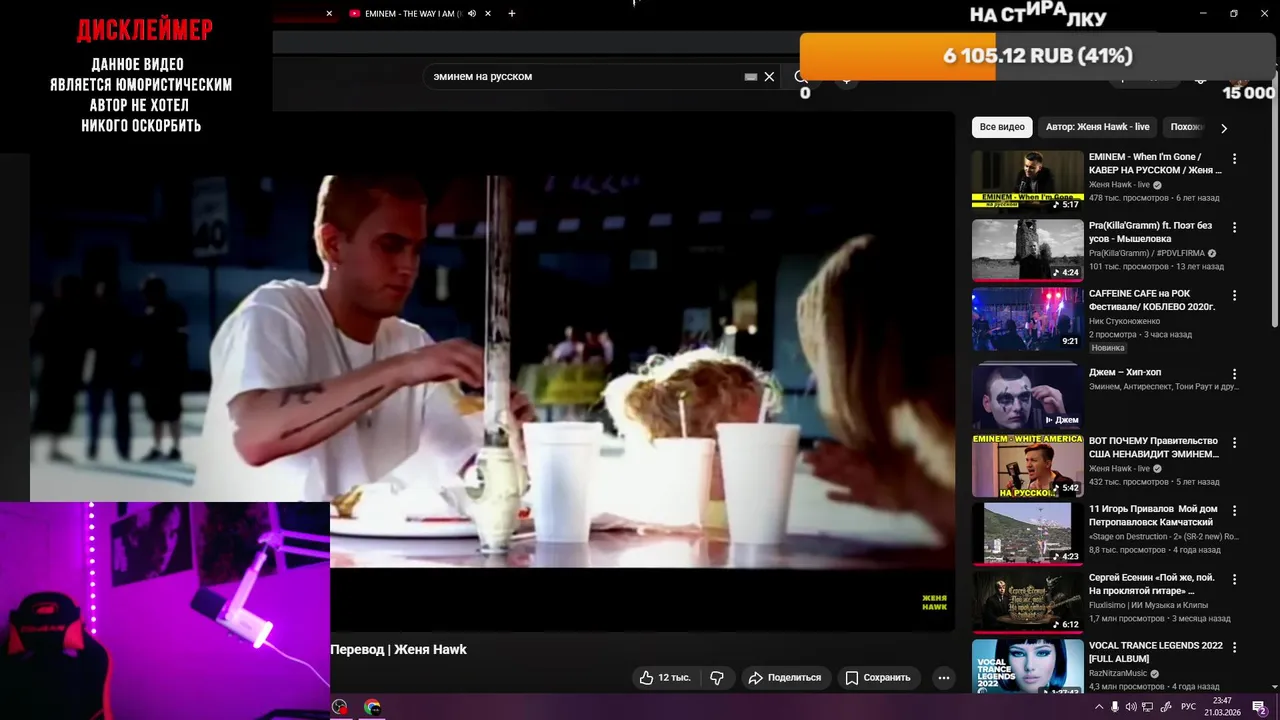The image size is (1280, 720).
Task: Open options for CAFFEINE CAFE video
Action: point(1234,296)
